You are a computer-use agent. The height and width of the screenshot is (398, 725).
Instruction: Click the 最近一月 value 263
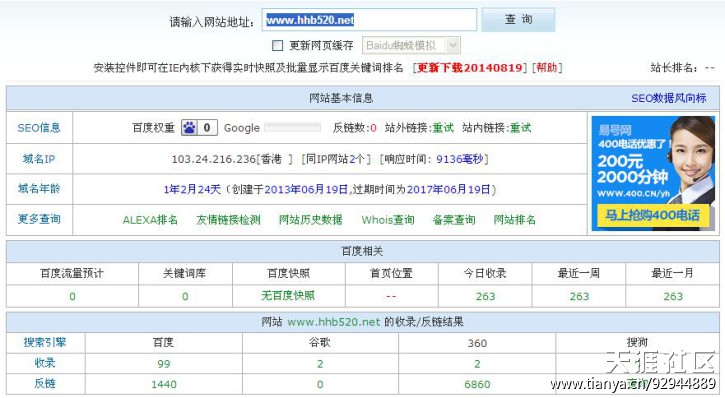(x=673, y=296)
